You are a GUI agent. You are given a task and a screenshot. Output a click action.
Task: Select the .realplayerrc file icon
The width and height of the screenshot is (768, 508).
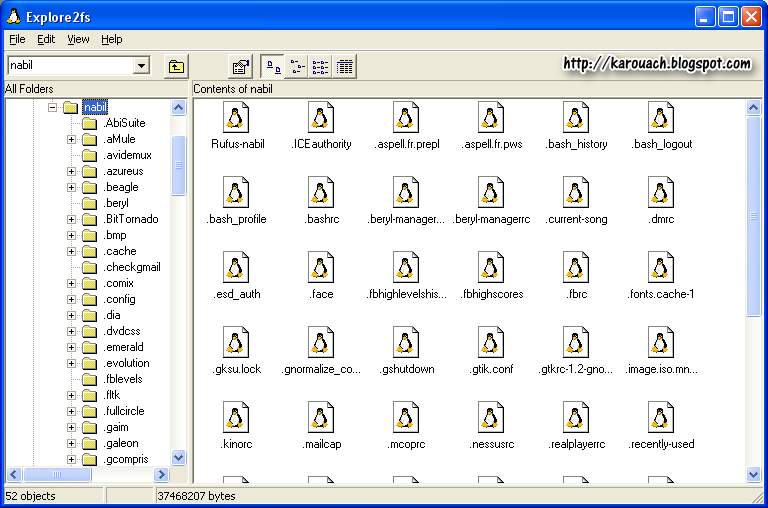tap(576, 417)
